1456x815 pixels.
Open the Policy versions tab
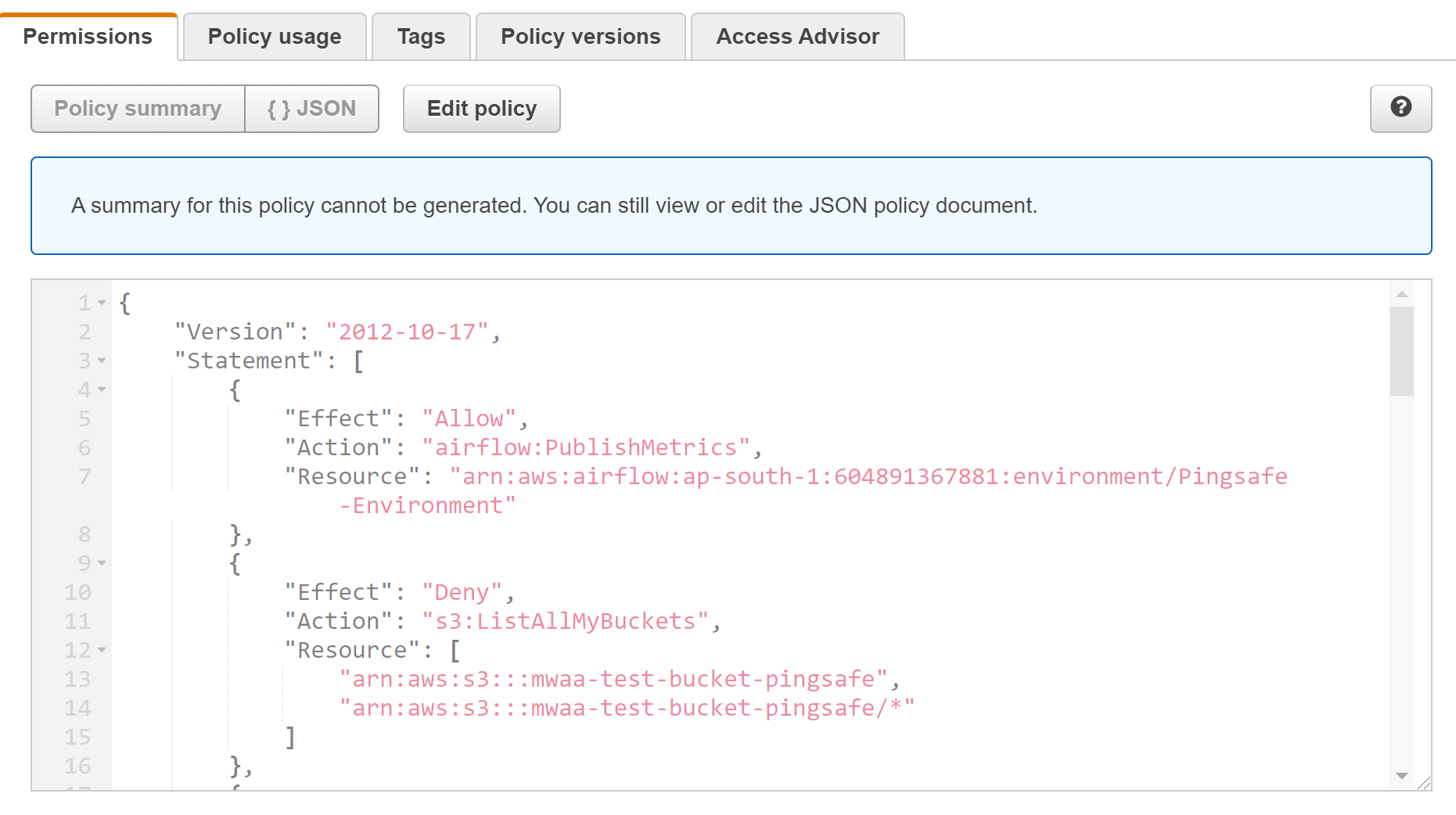pyautogui.click(x=580, y=37)
